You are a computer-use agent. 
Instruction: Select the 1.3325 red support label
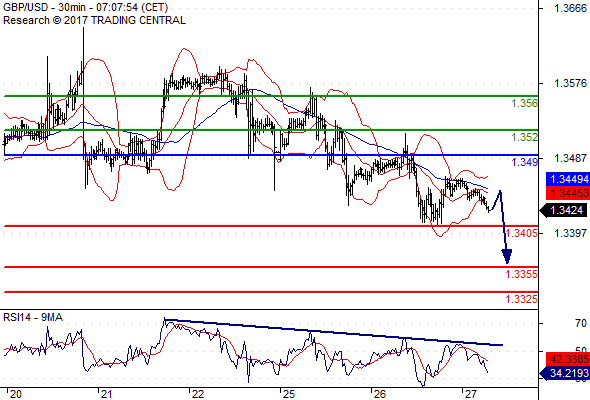pyautogui.click(x=522, y=299)
